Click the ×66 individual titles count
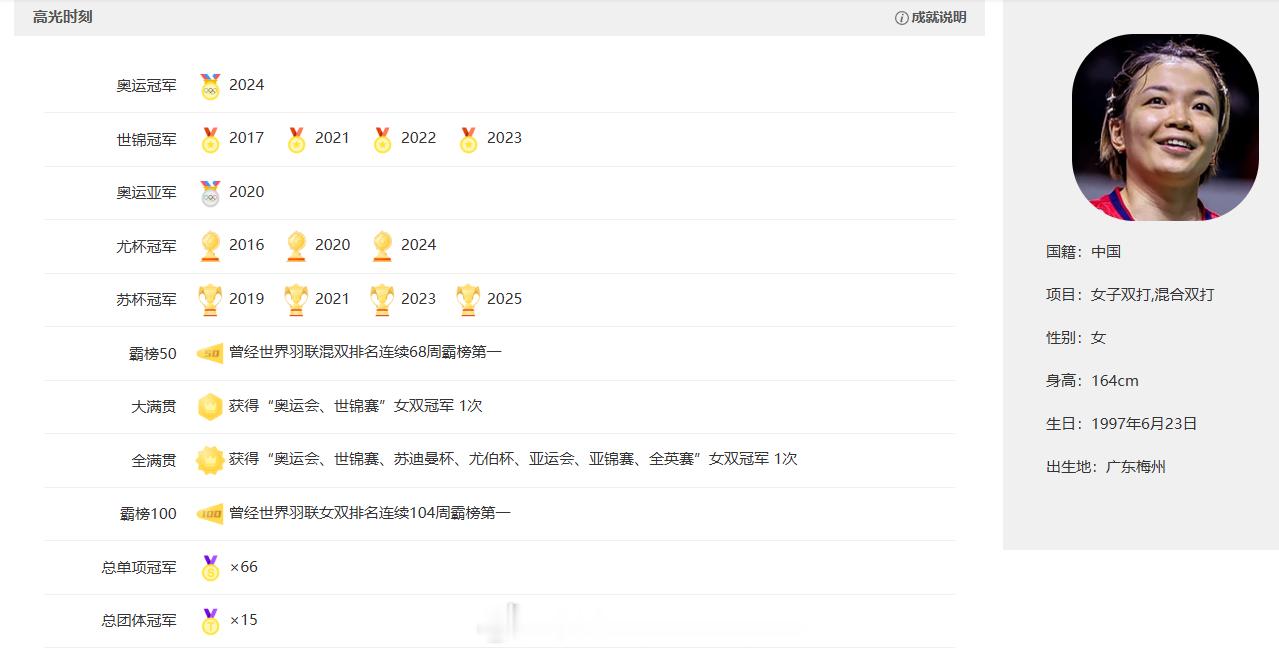1279x655 pixels. 244,567
